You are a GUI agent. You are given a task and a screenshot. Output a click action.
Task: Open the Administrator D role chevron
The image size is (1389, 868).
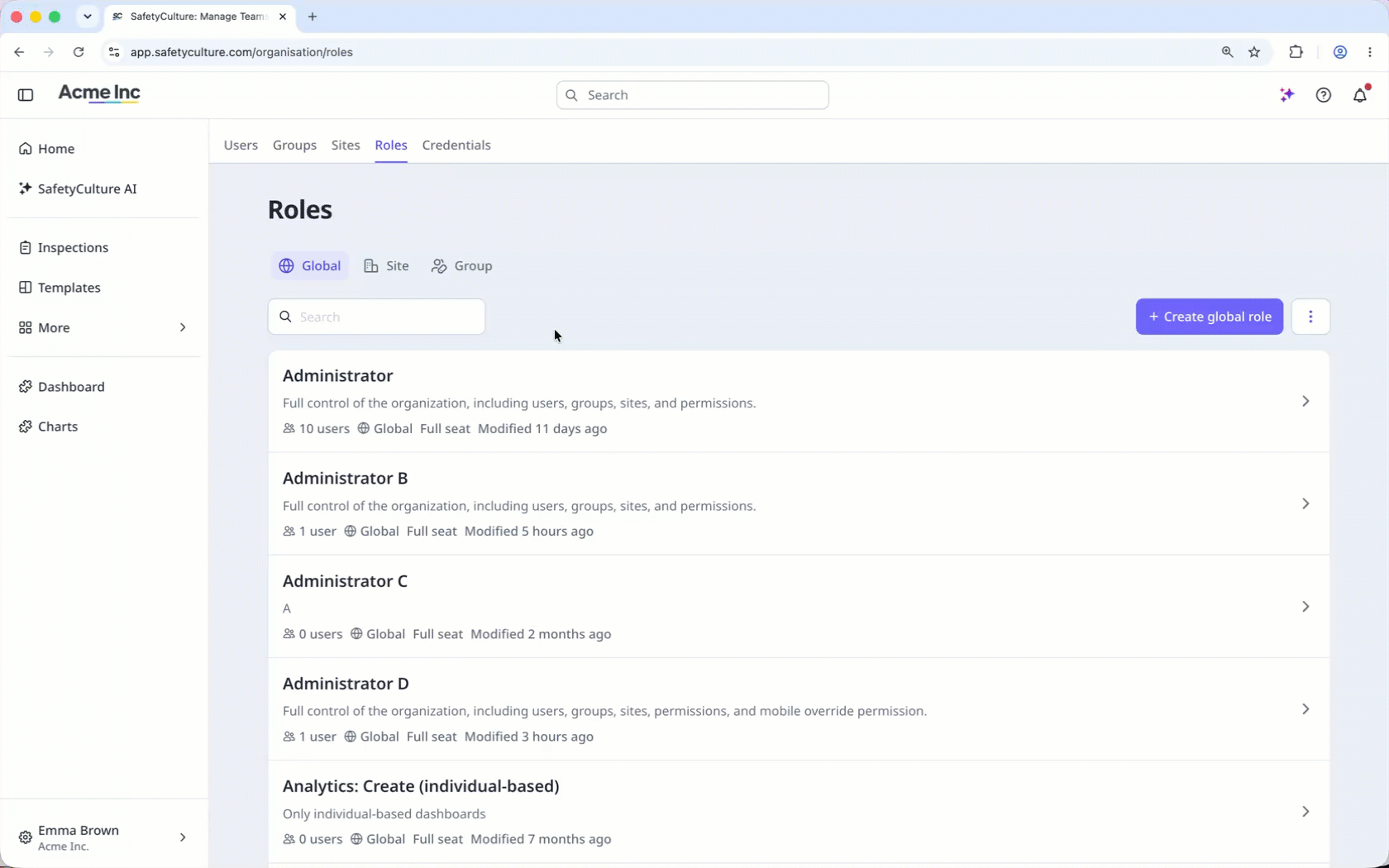pyautogui.click(x=1305, y=709)
